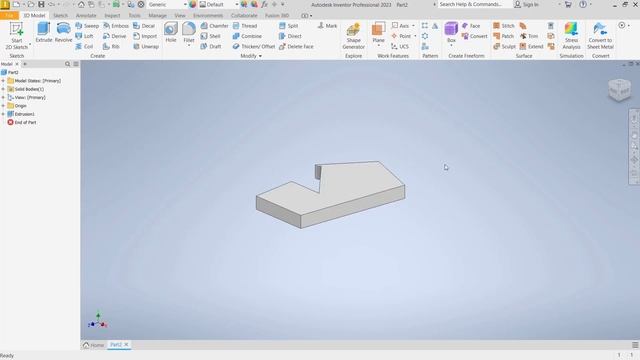
Task: Switch to the Tools tab
Action: pyautogui.click(x=134, y=16)
